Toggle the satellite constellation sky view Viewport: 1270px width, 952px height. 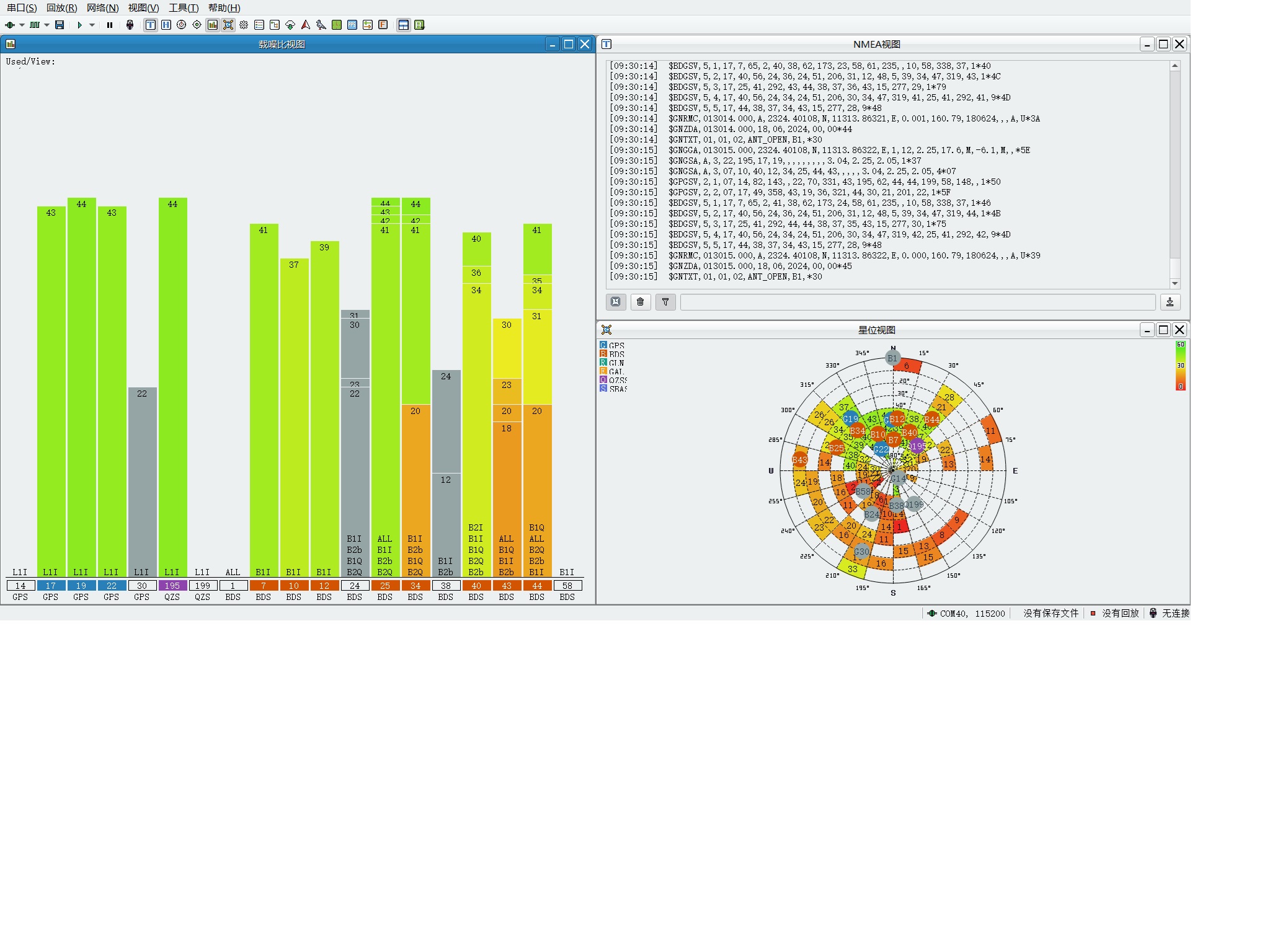[x=228, y=25]
